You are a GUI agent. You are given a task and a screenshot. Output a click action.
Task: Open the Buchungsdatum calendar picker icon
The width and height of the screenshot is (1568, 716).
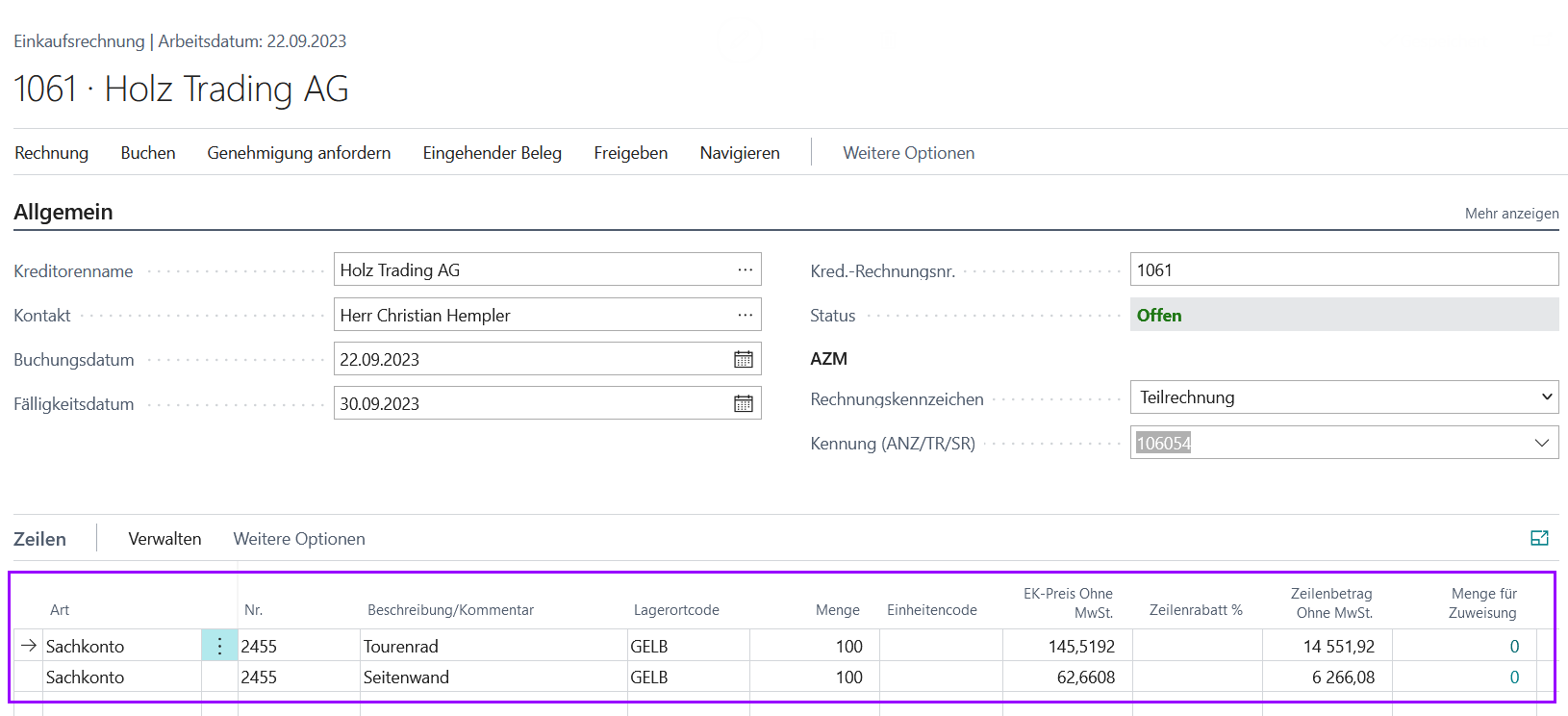[744, 360]
